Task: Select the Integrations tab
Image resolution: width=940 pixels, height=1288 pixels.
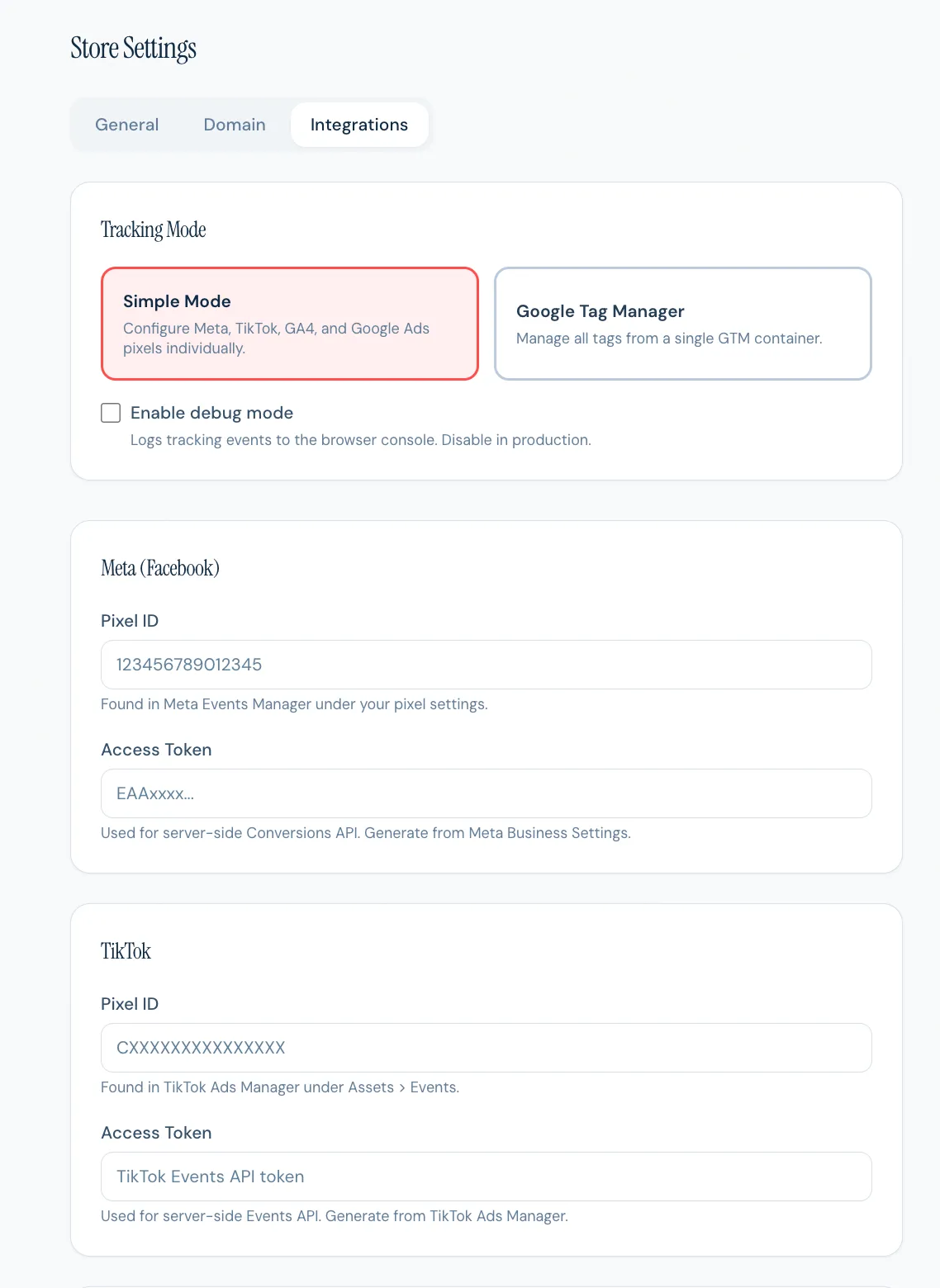Action: pyautogui.click(x=358, y=125)
